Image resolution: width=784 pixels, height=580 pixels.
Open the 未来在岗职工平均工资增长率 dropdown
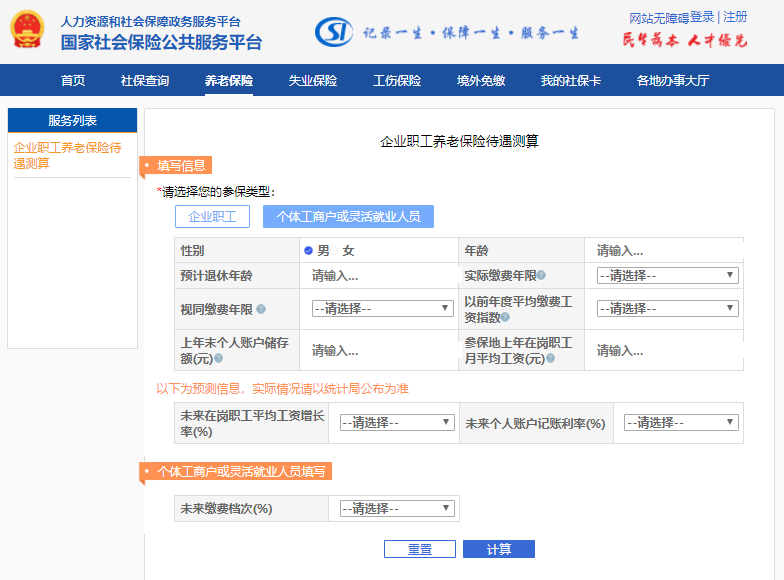[x=397, y=422]
